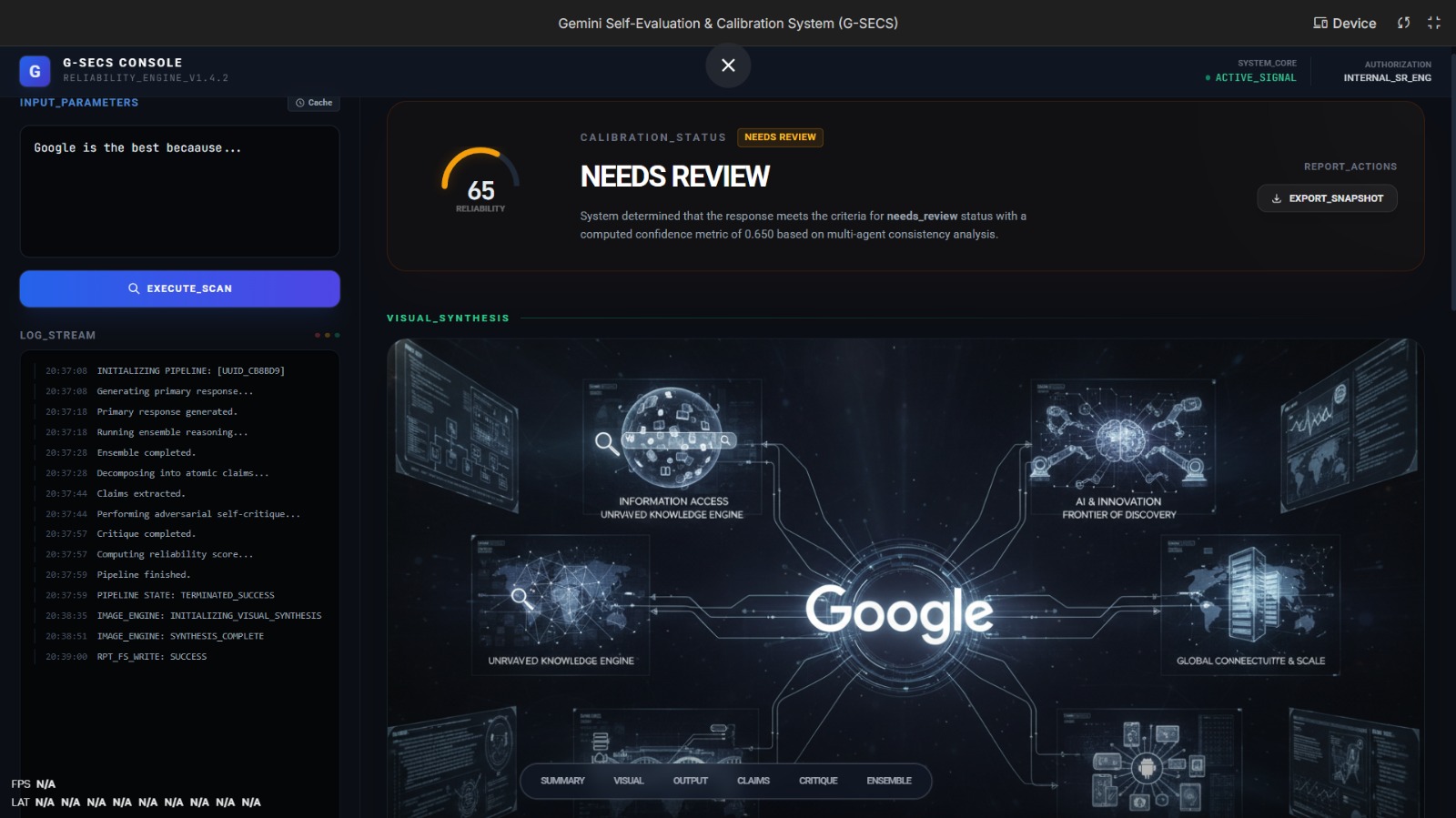This screenshot has height=818, width=1456.
Task: Click the VISUAL_SYNTHESIS section heading
Action: (448, 318)
